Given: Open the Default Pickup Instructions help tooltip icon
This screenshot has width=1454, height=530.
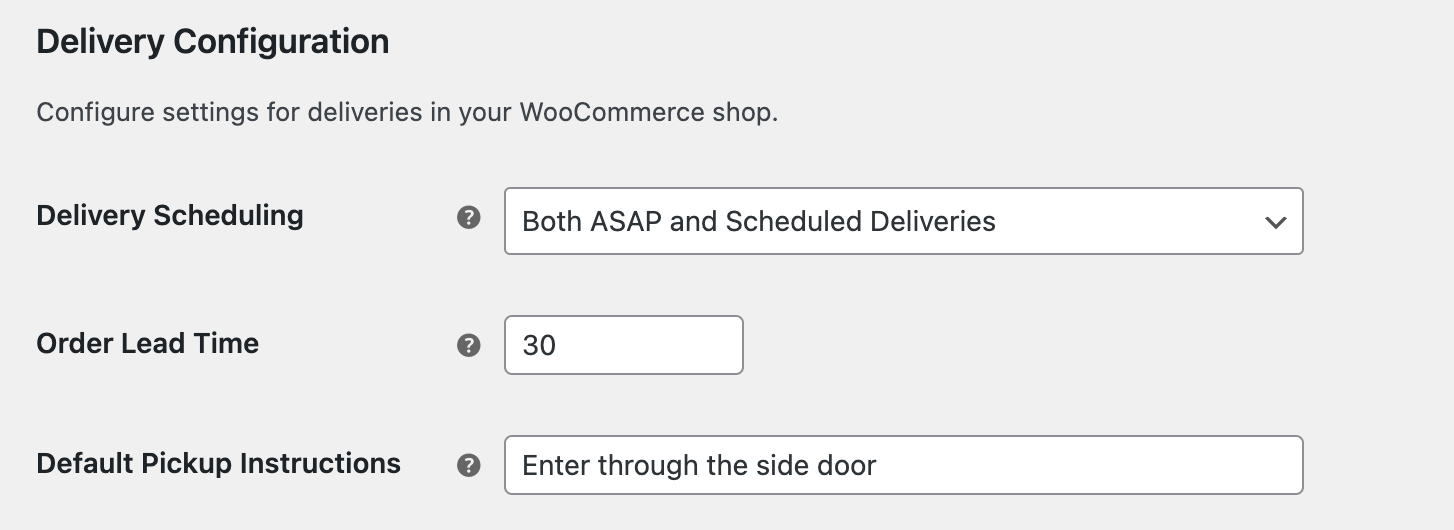Looking at the screenshot, I should [468, 465].
